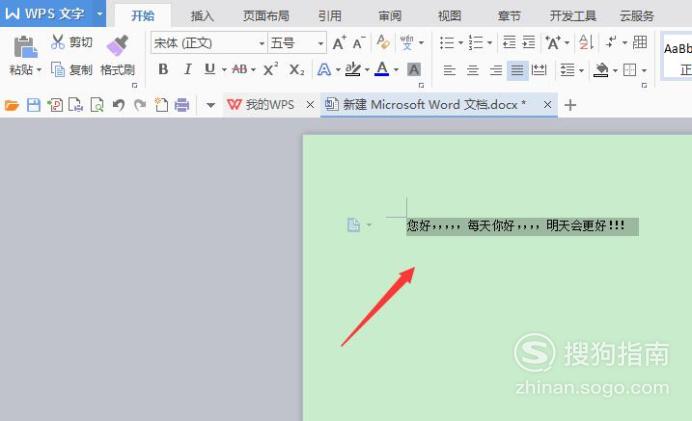Toggle underline formatting
This screenshot has height=421, width=692.
click(210, 69)
